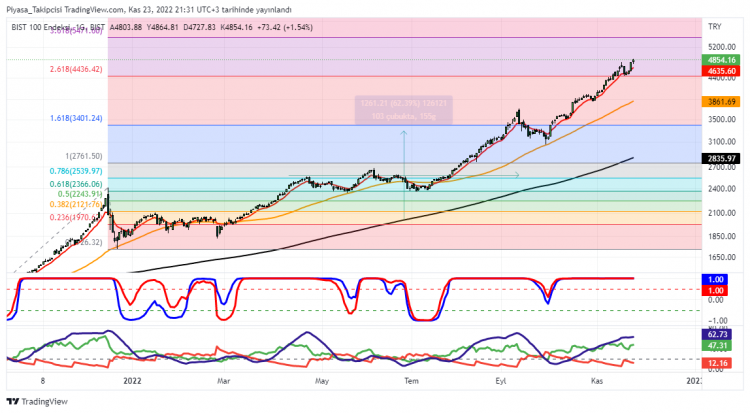Image resolution: width=750 pixels, height=413 pixels.
Task: Click the 2.618(4436.42) Fibonacci level label
Action: point(76,69)
